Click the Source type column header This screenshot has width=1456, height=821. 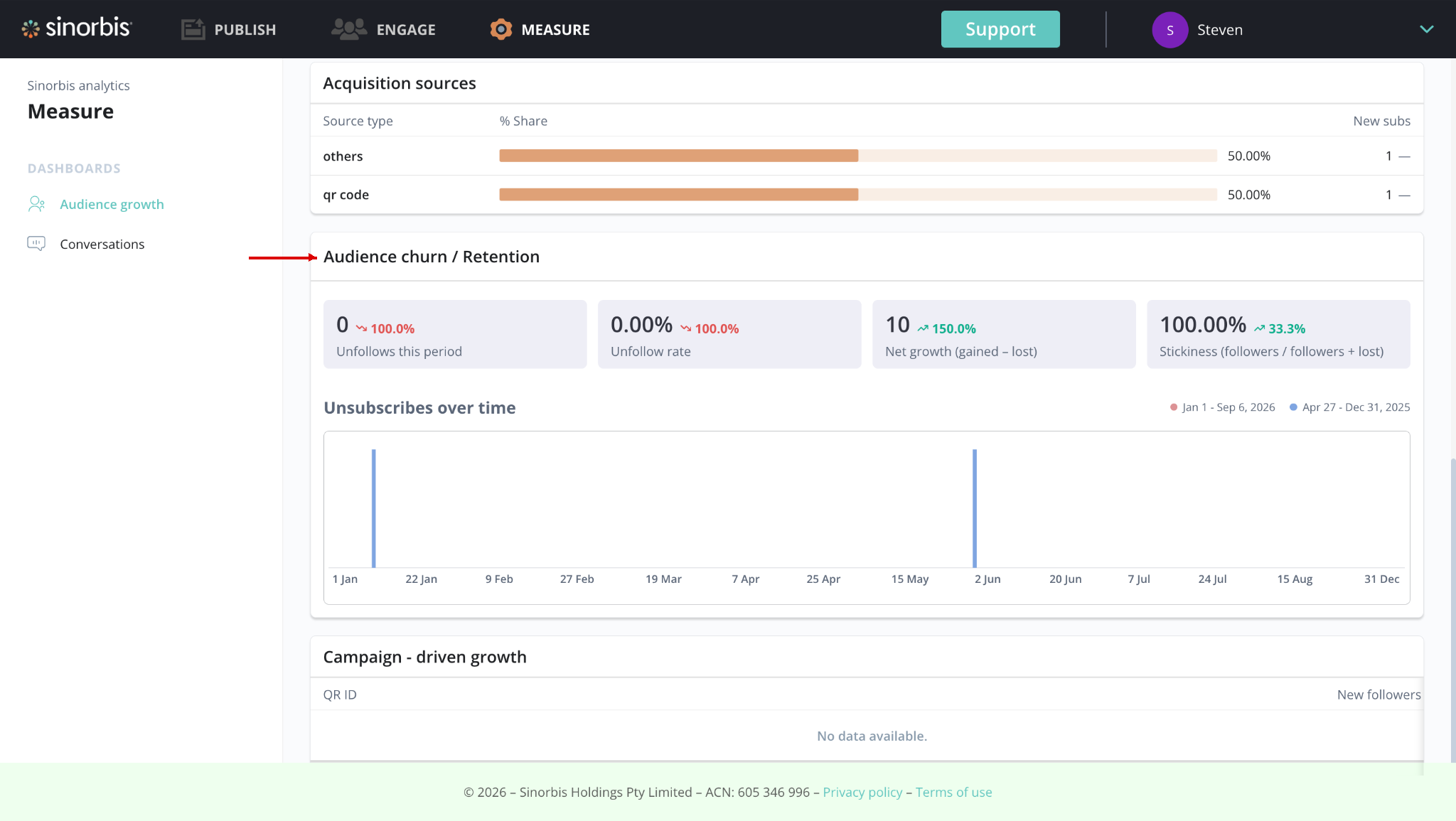click(x=358, y=121)
